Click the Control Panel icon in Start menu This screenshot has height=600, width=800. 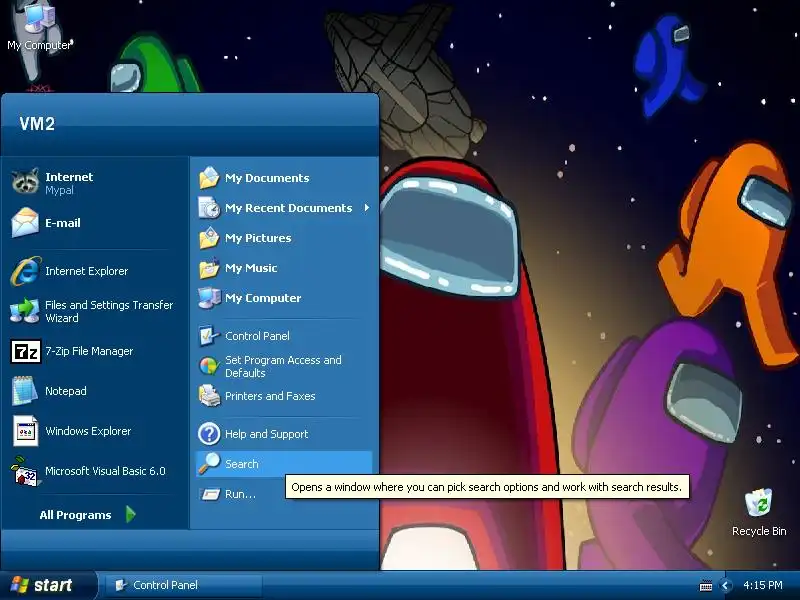209,336
